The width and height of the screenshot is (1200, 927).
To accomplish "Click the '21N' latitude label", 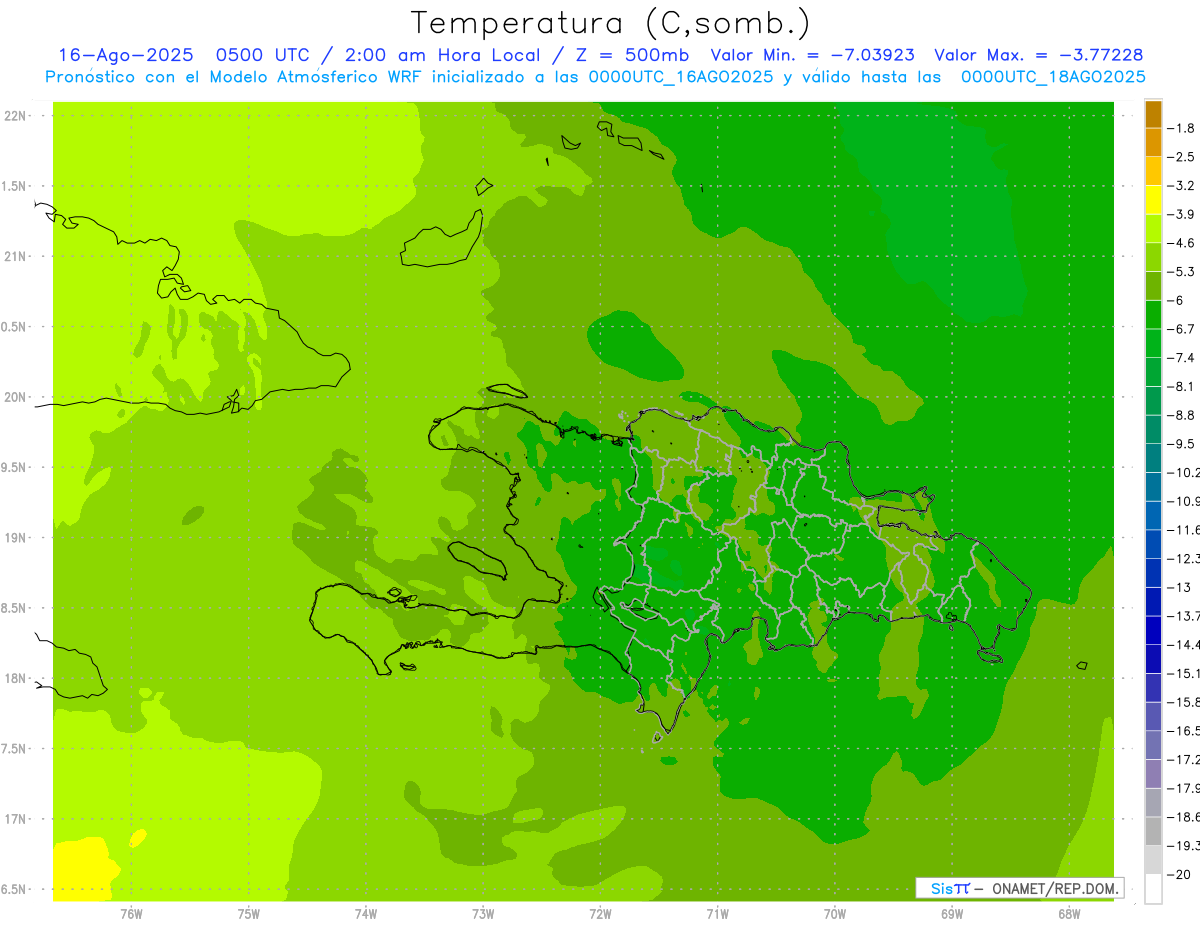I will click(x=15, y=256).
